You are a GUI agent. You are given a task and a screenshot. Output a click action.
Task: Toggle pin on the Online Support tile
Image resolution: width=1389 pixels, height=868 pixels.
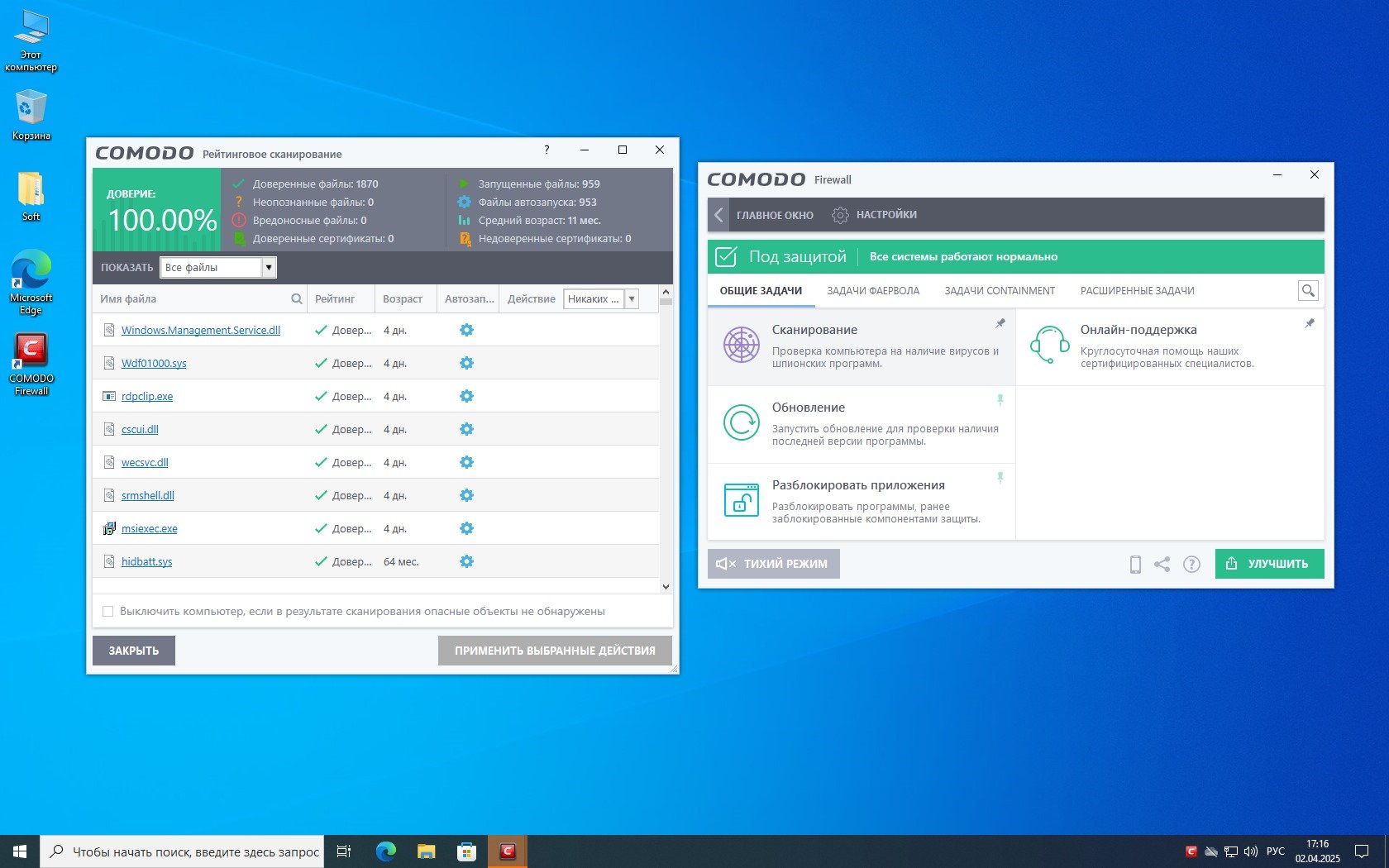coord(1310,323)
